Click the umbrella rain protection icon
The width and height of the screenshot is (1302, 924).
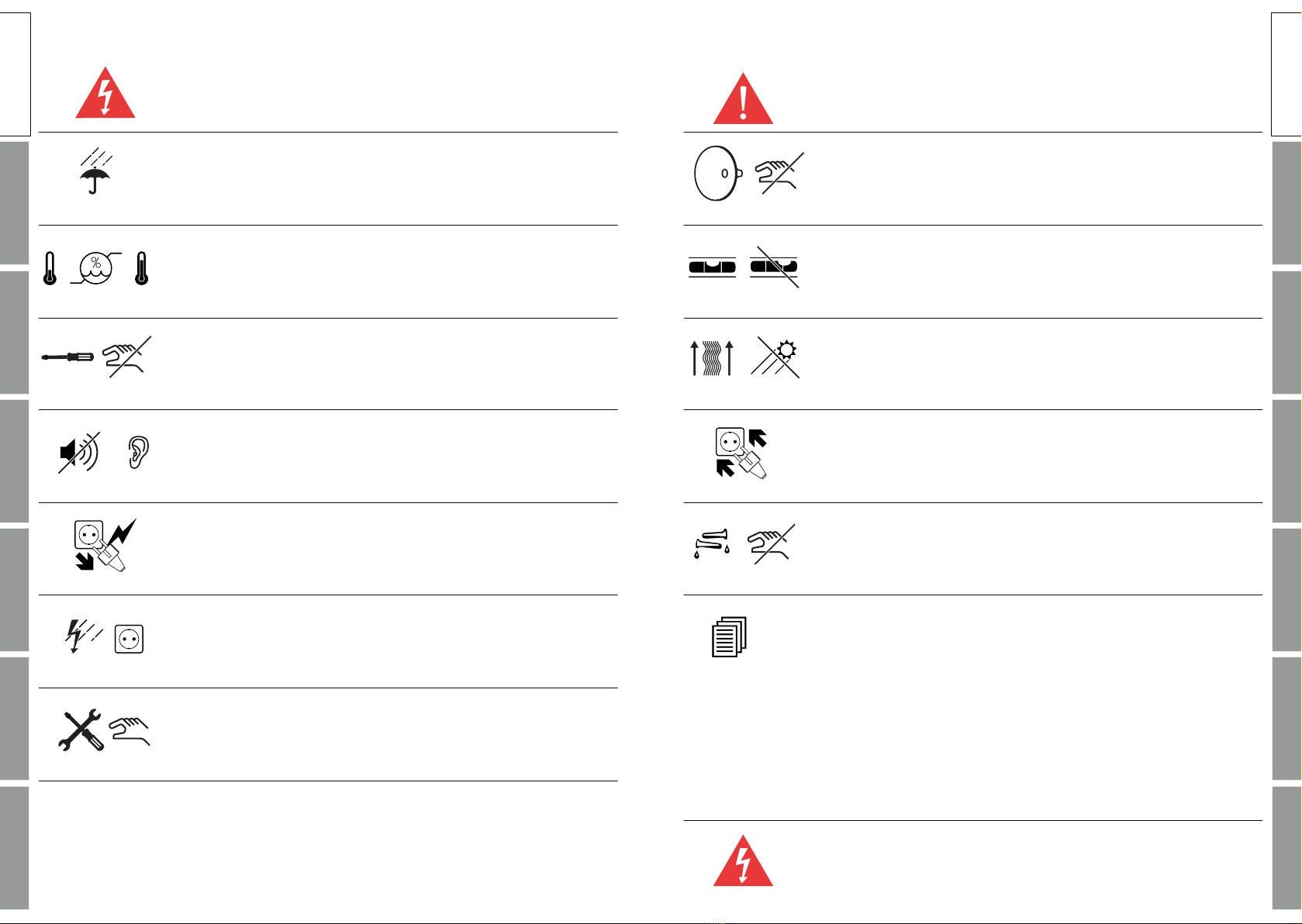click(95, 170)
